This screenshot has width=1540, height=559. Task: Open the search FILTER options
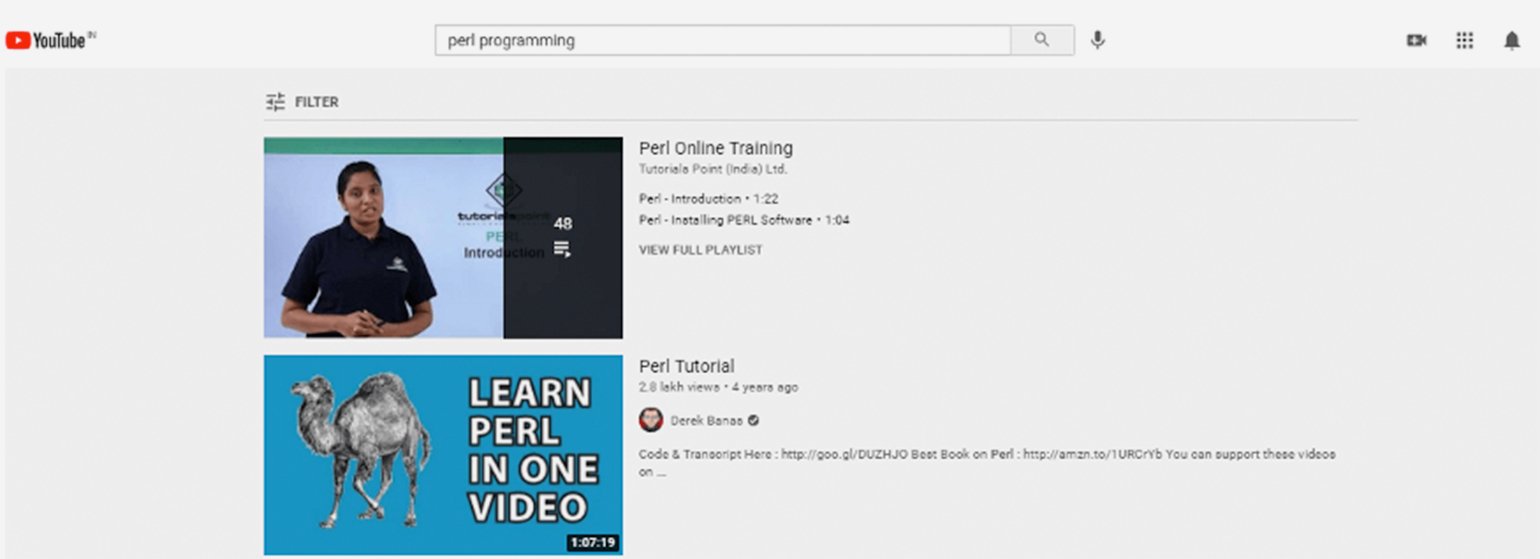pyautogui.click(x=302, y=102)
